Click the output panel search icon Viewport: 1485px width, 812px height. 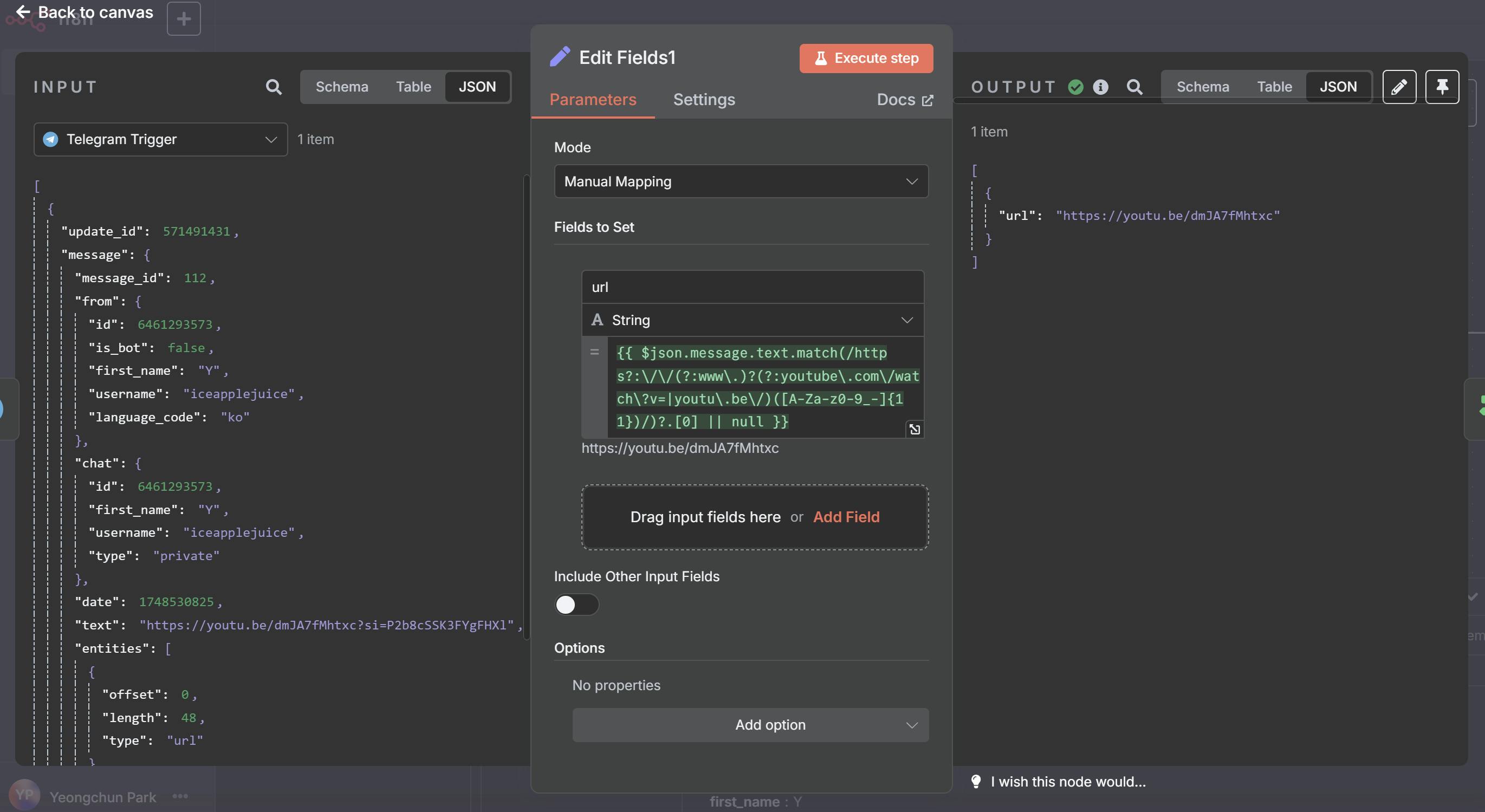coord(1134,87)
